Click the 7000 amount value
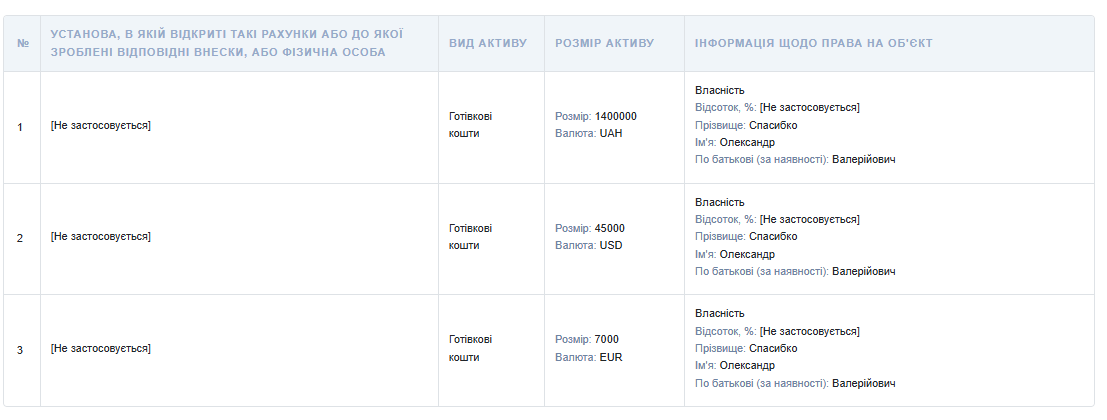Screen dimensions: 1107x420 606,340
